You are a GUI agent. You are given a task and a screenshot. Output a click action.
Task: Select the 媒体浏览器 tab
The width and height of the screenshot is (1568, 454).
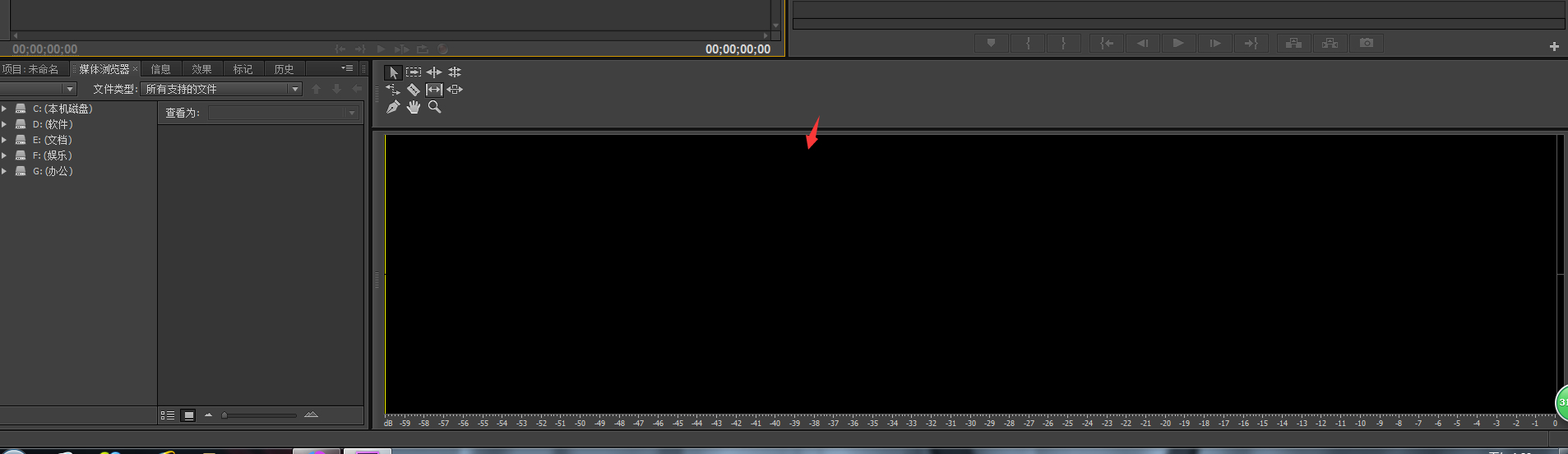pyautogui.click(x=104, y=69)
